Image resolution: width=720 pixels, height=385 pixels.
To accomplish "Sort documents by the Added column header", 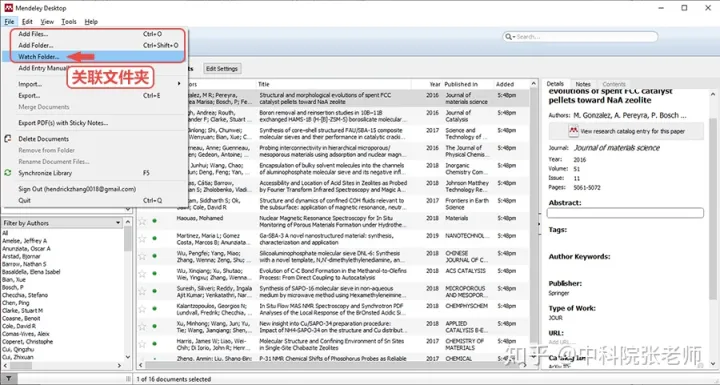I will point(512,84).
